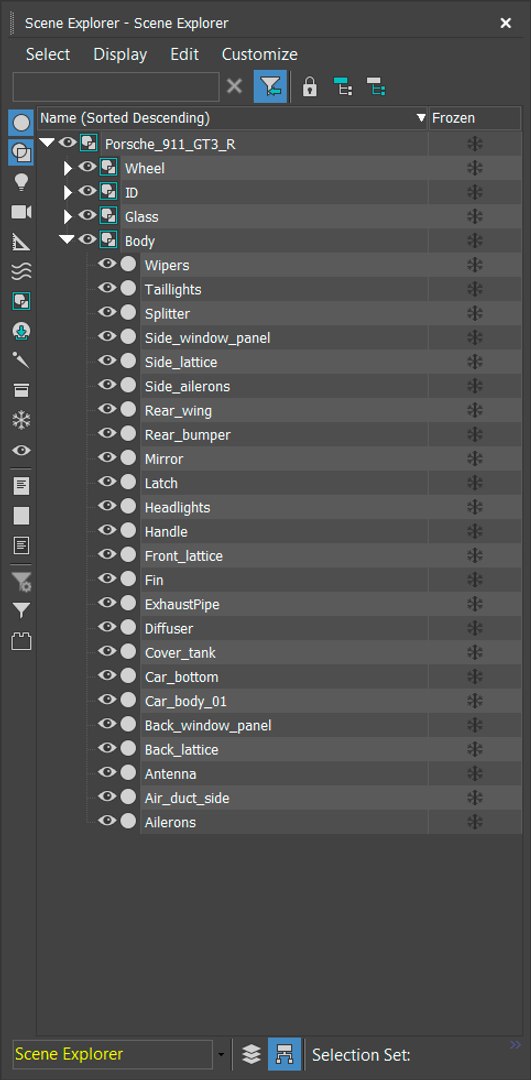Viewport: 531px width, 1080px height.
Task: Hide the Antenna object
Action: pyautogui.click(x=106, y=773)
